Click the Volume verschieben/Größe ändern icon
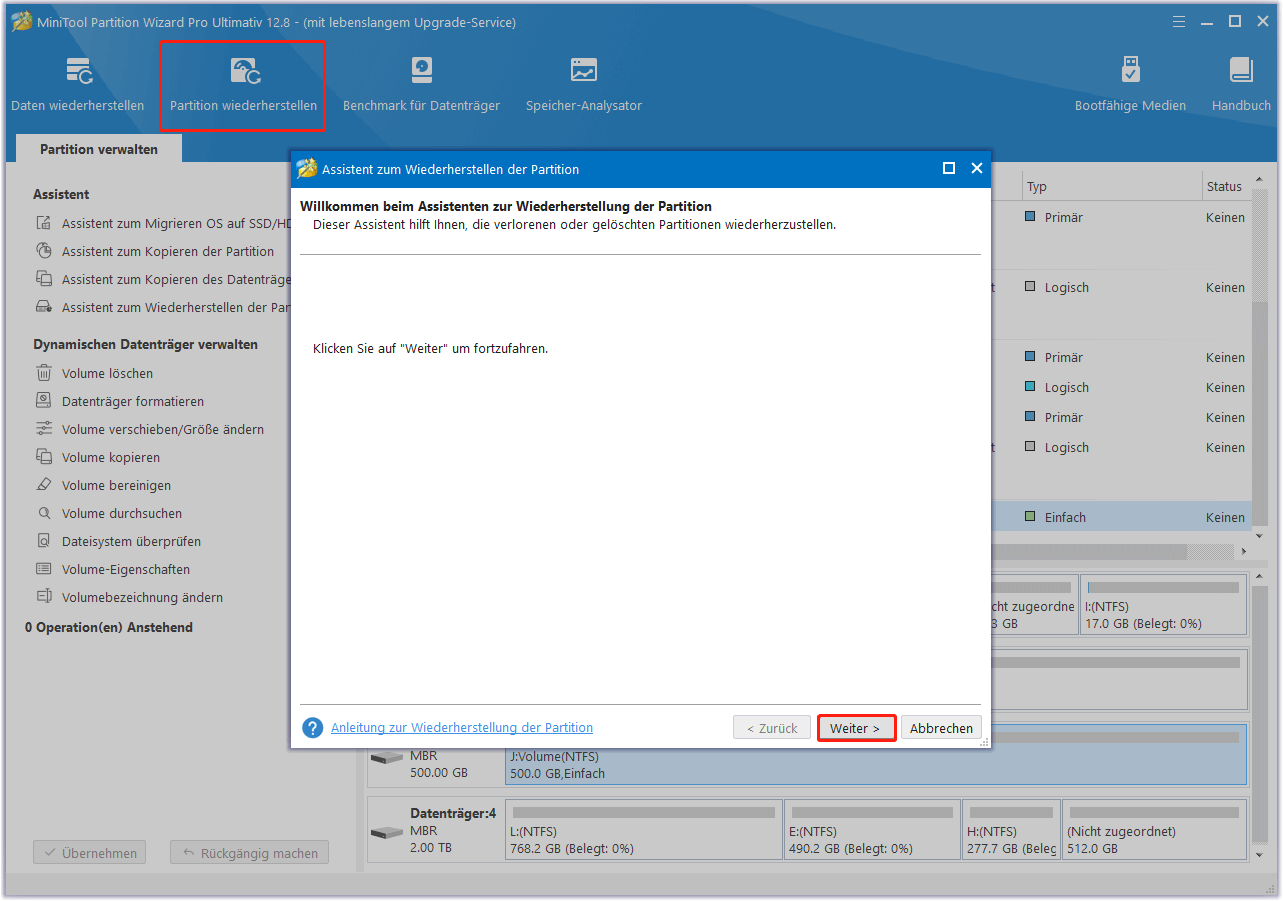This screenshot has width=1283, height=901. (44, 429)
